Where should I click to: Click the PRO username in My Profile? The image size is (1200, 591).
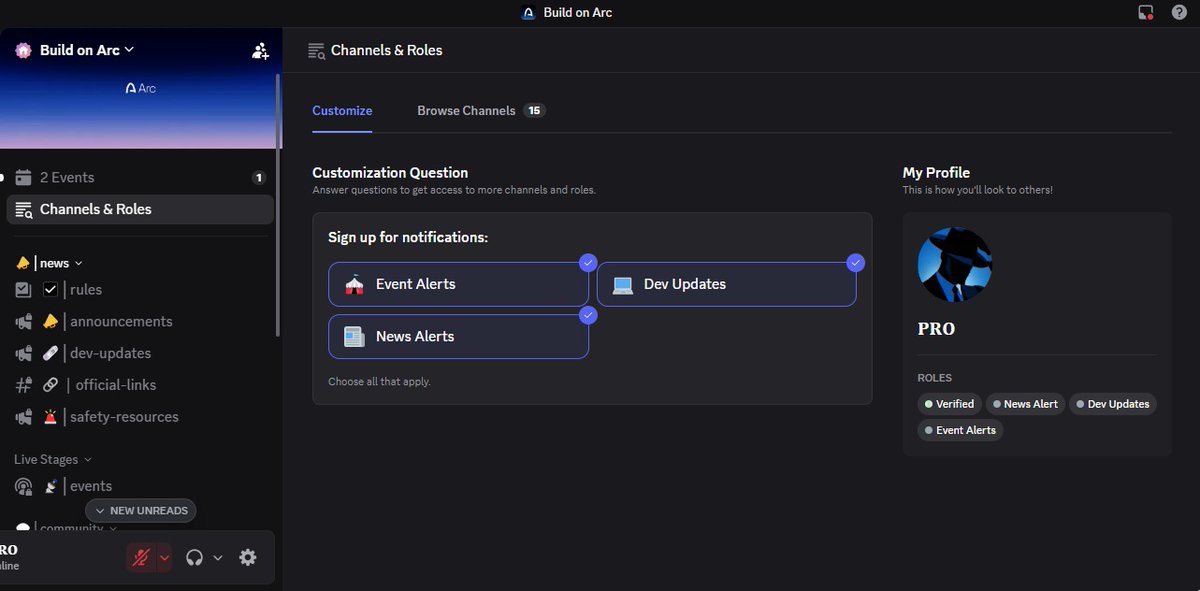936,329
